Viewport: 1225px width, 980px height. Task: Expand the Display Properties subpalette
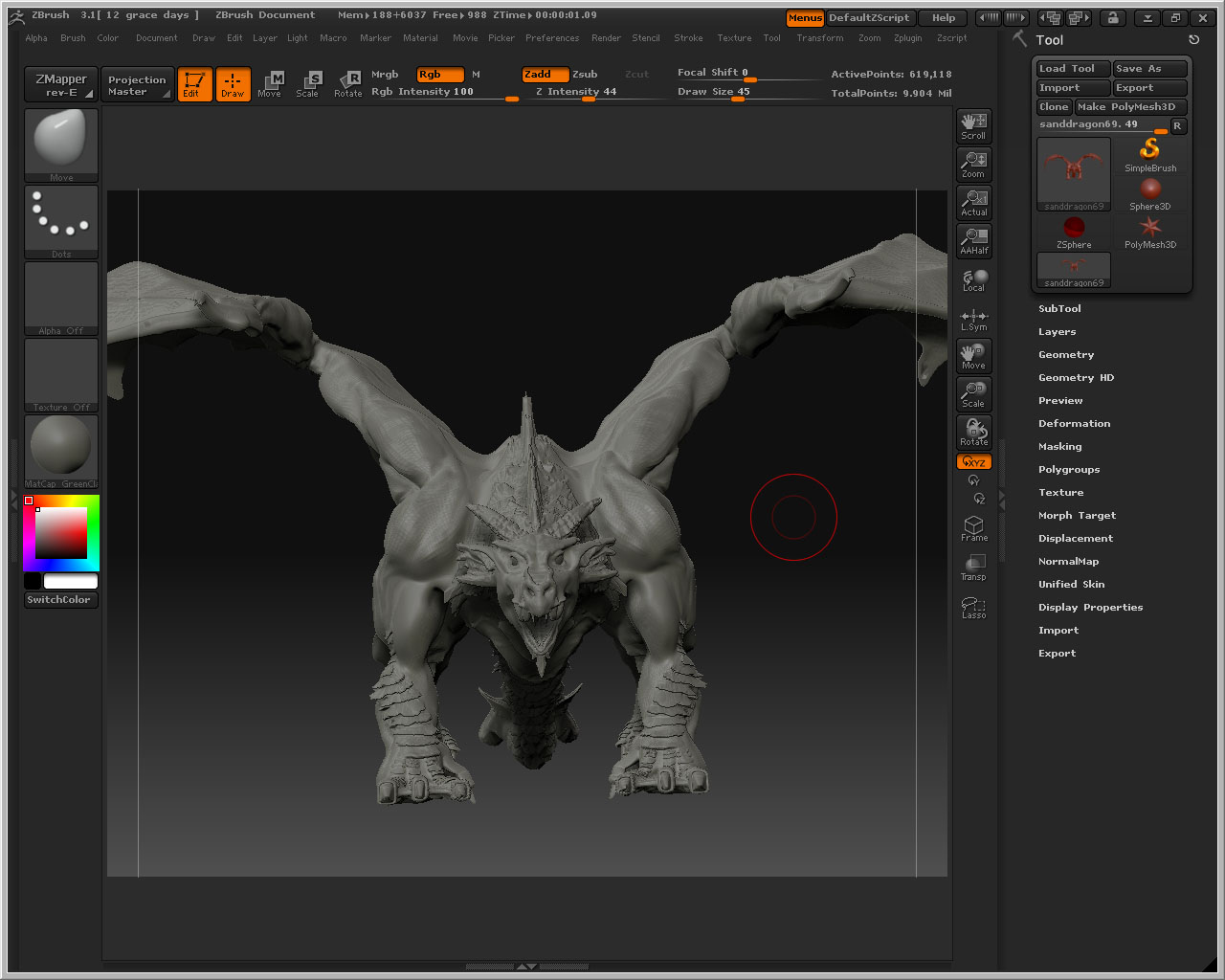click(1090, 608)
